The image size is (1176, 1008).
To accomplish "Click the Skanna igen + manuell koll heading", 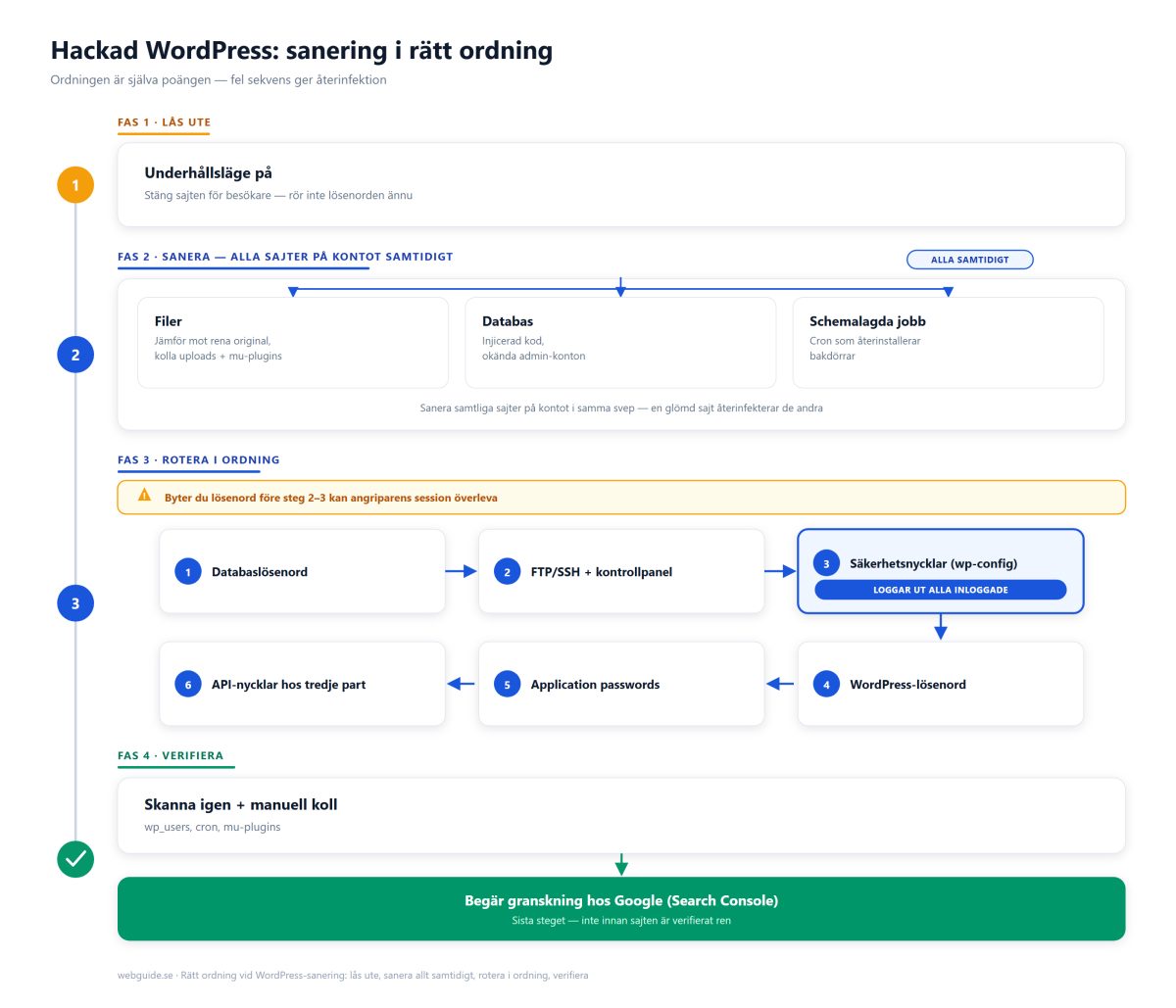I will pos(241,804).
